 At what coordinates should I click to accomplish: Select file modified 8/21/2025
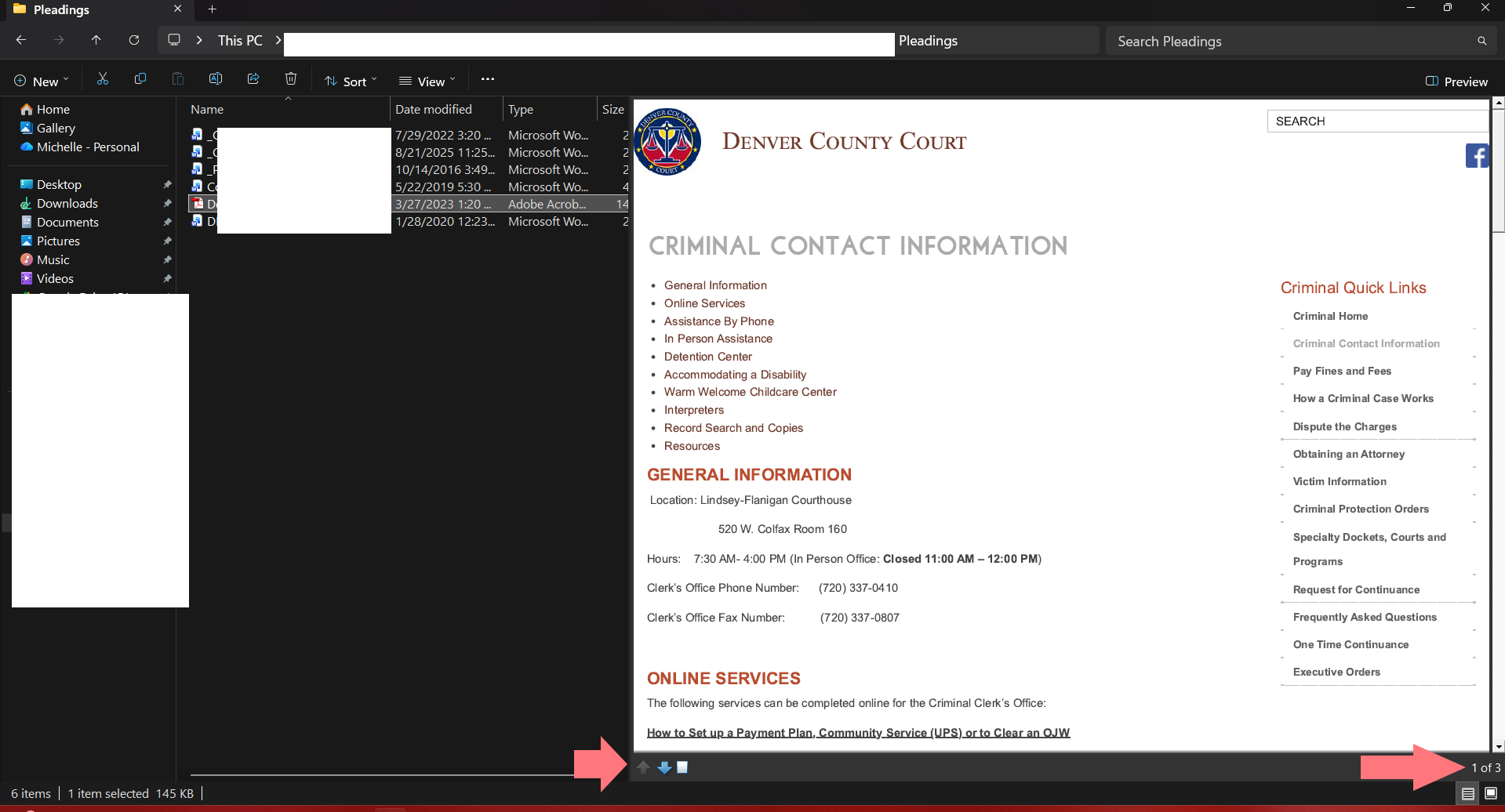409,152
